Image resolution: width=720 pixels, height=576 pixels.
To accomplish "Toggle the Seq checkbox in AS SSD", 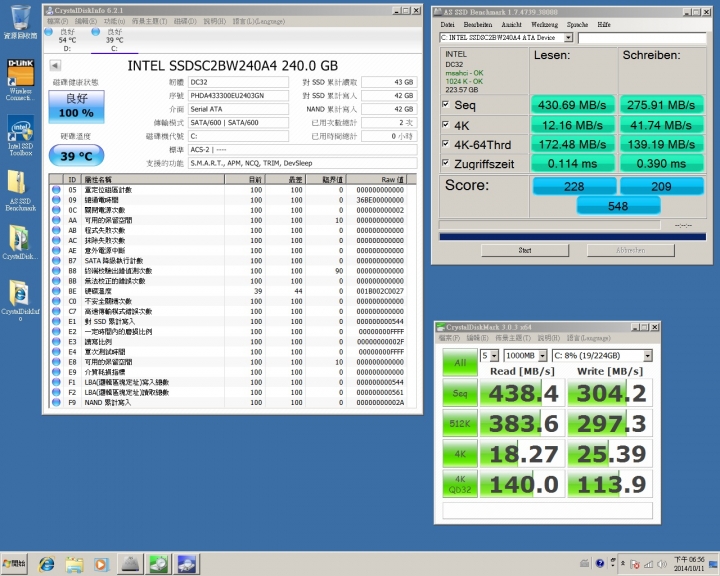I will (x=445, y=104).
